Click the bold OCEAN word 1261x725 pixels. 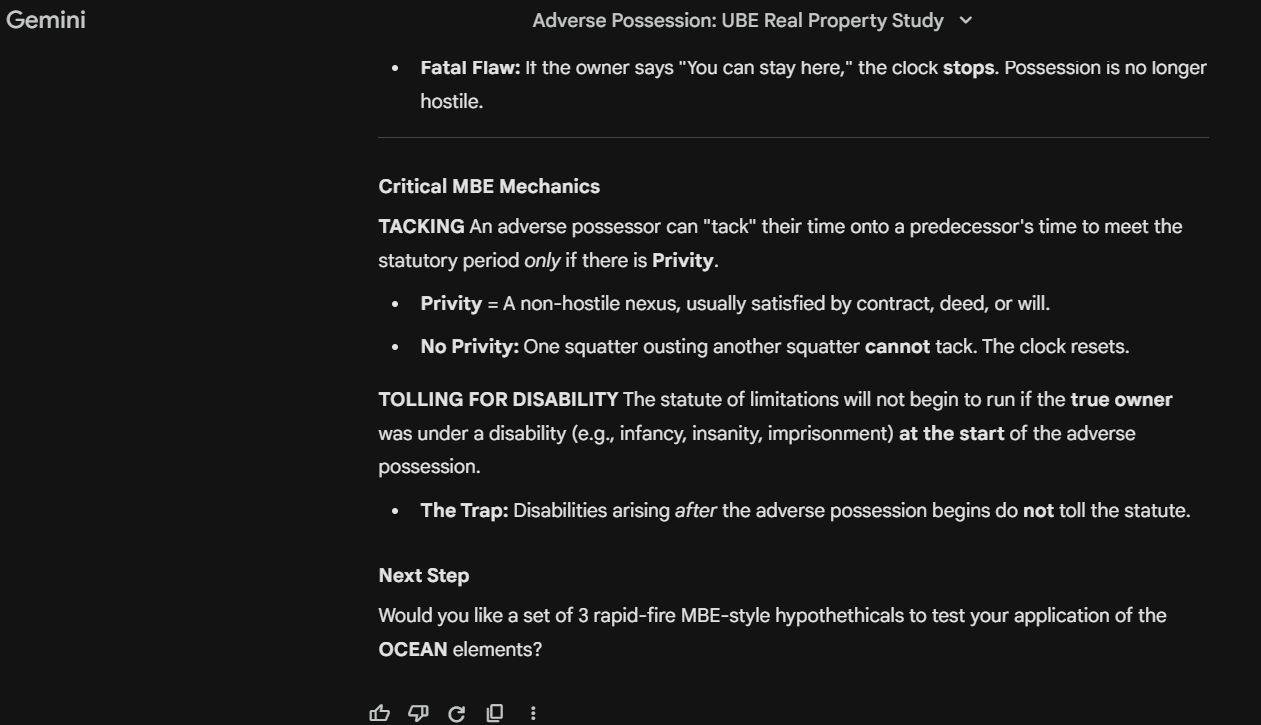[x=412, y=649]
